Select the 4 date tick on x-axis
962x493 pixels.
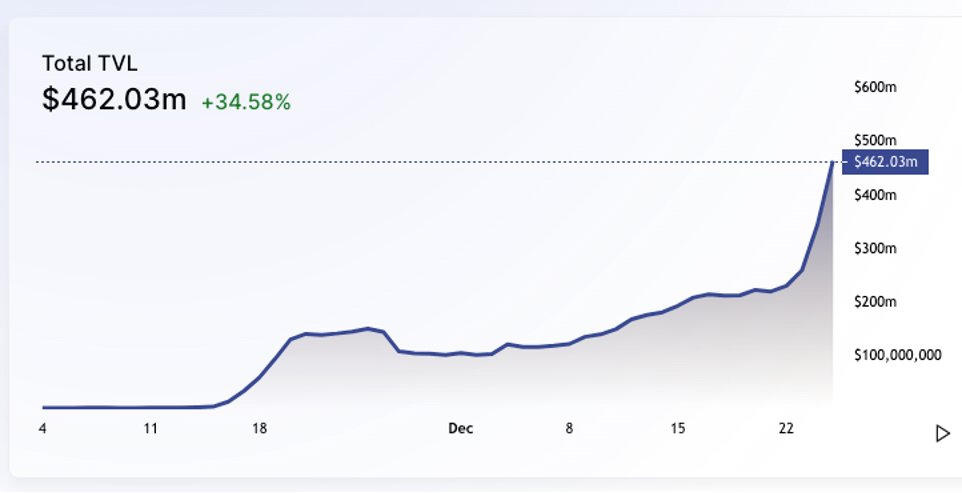click(42, 428)
